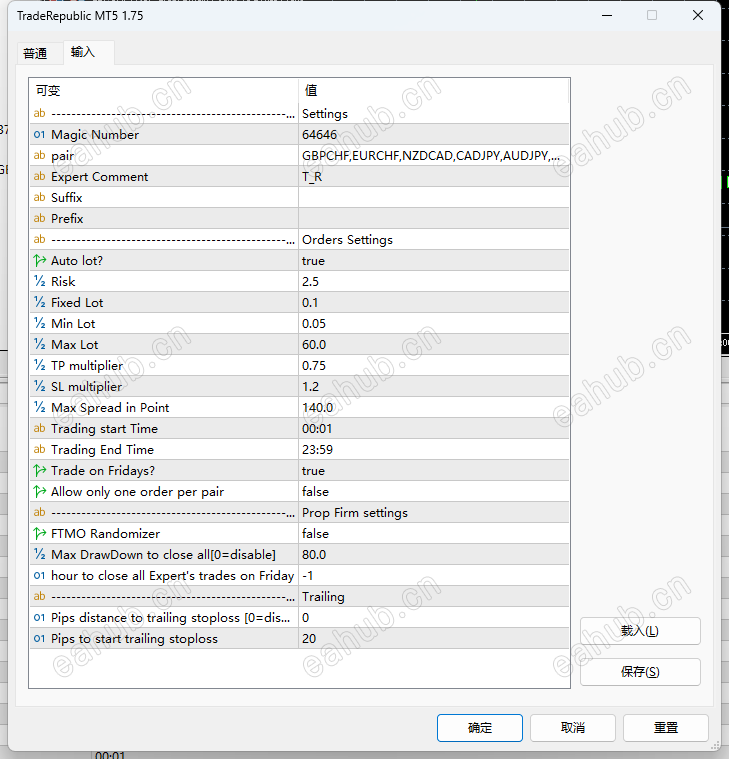This screenshot has width=729, height=759.
Task: Click the 重置 button
Action: pyautogui.click(x=666, y=728)
